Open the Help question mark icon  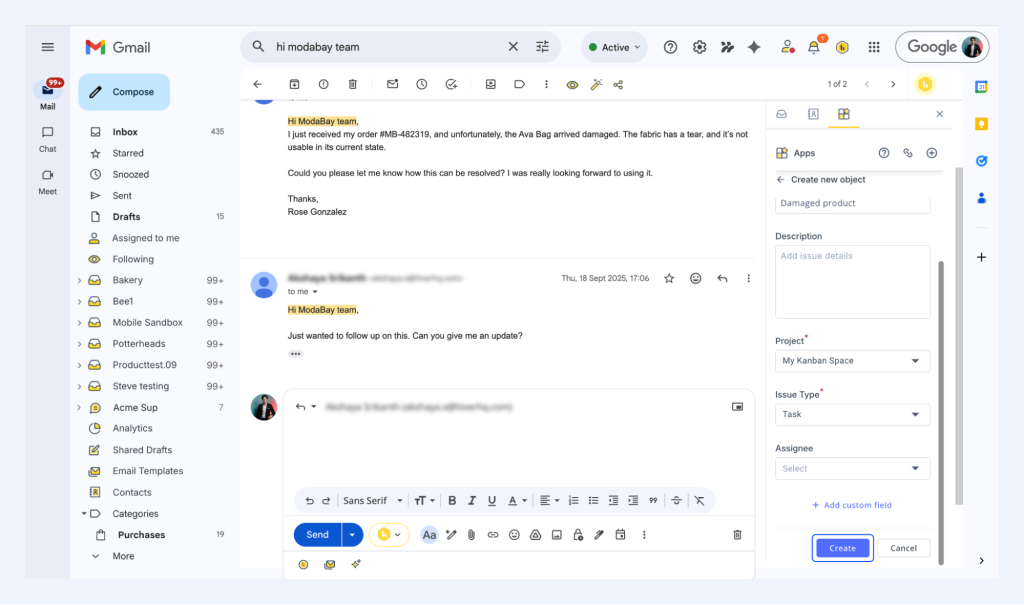[x=670, y=47]
